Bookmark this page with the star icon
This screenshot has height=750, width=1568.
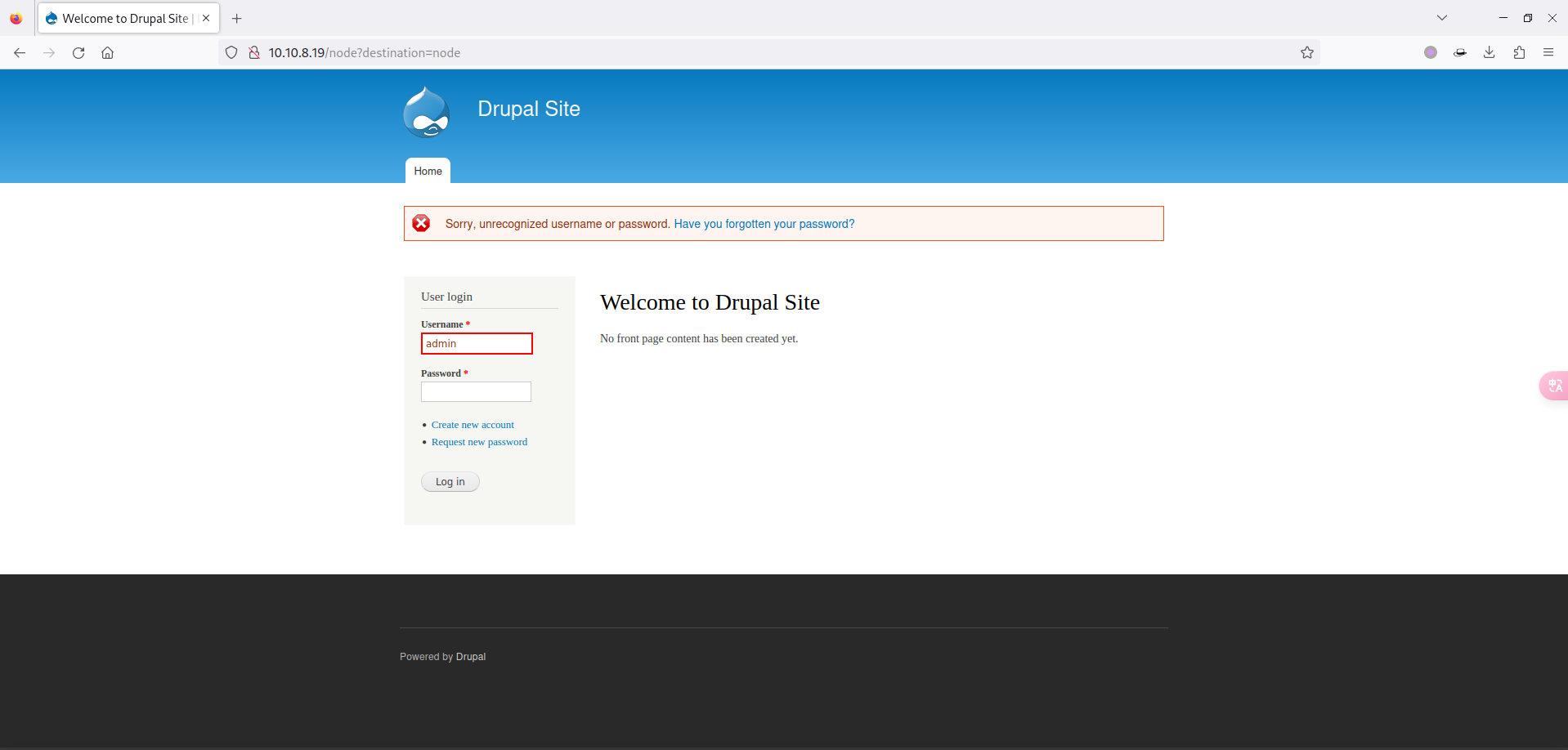[x=1307, y=52]
